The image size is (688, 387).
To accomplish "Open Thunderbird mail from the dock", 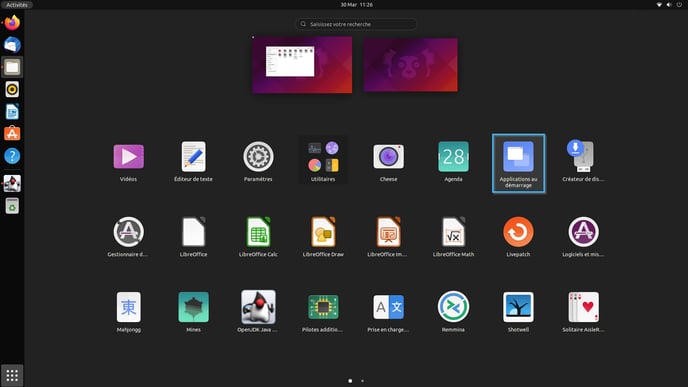I will pos(12,45).
